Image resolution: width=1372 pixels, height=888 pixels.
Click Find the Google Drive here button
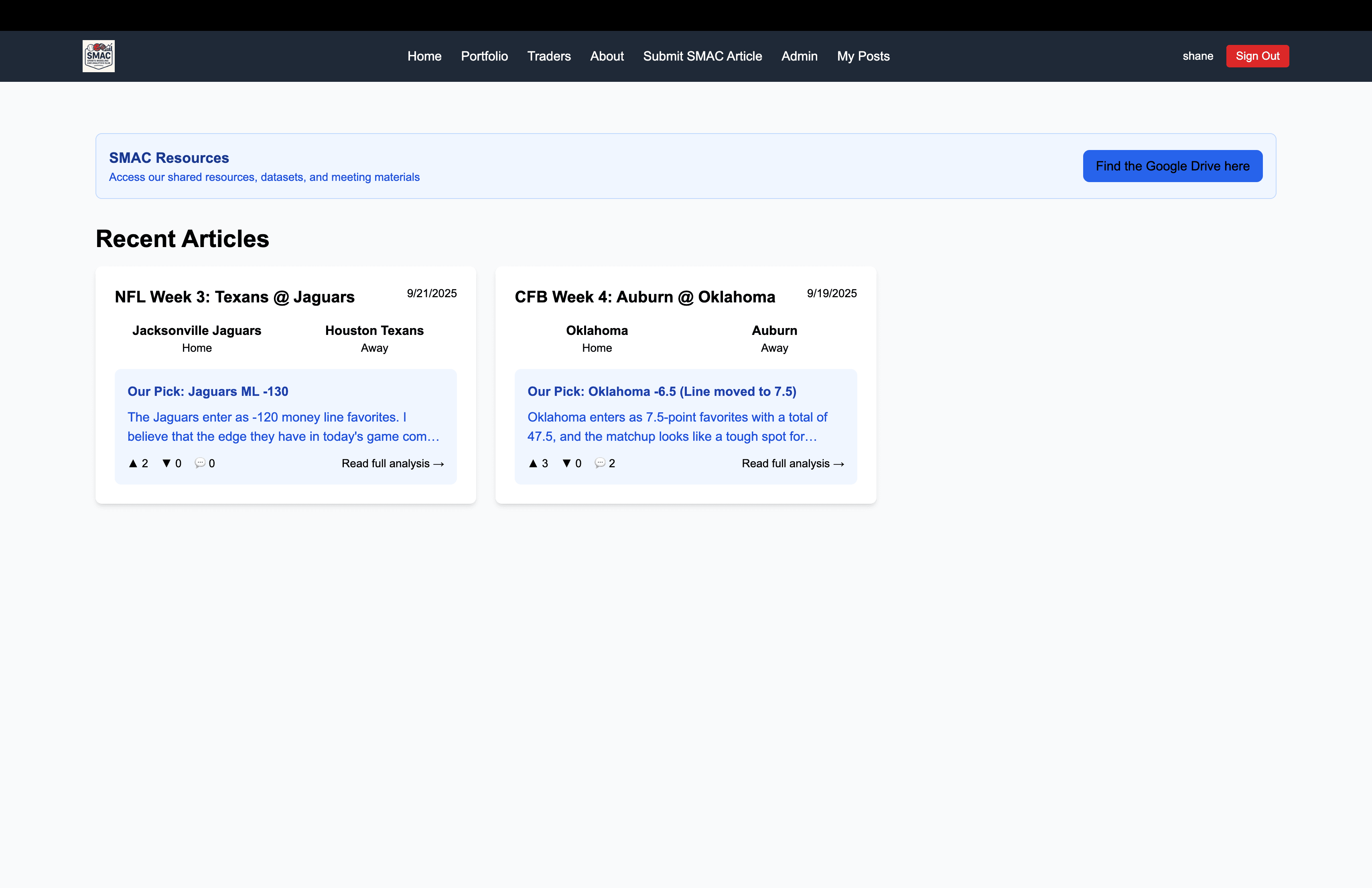tap(1172, 166)
